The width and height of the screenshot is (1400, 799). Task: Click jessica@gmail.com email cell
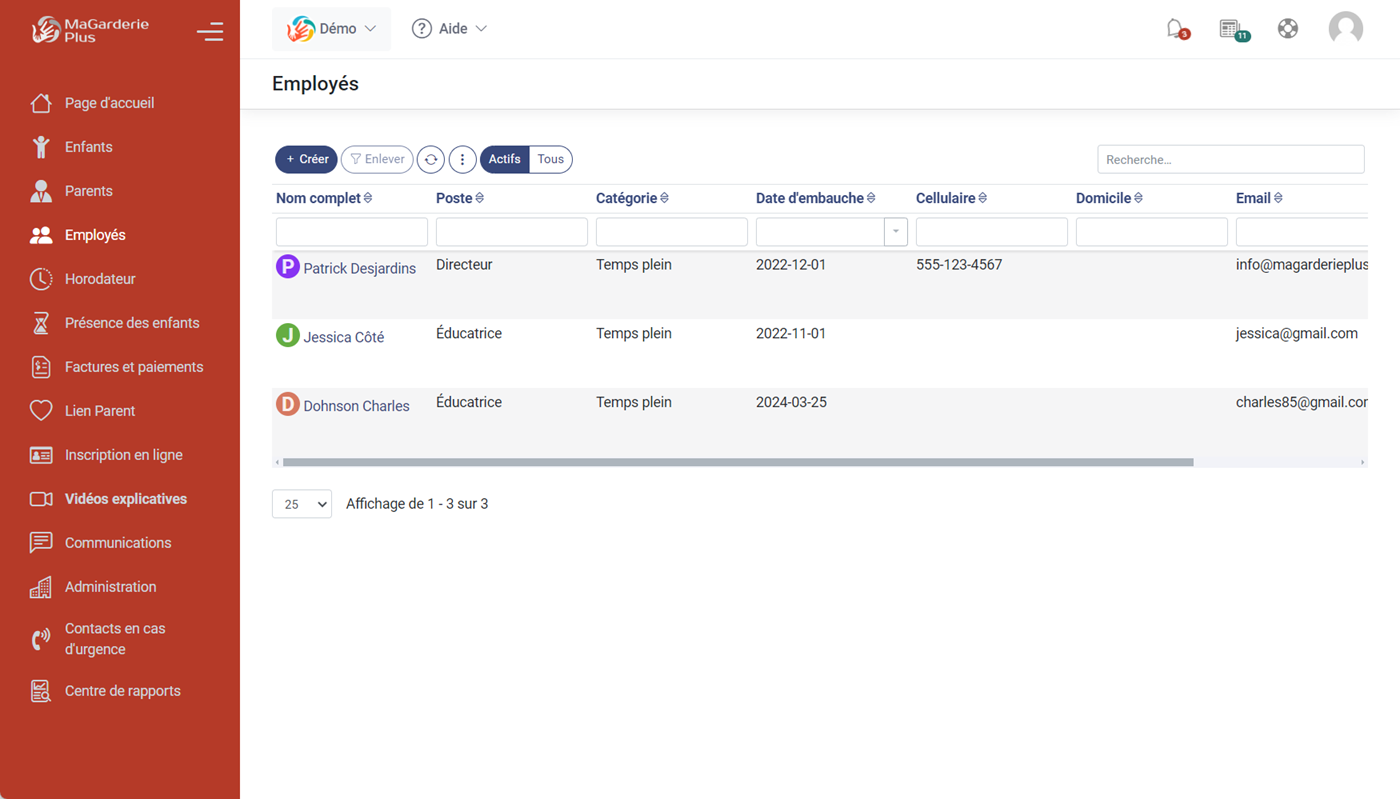tap(1297, 334)
